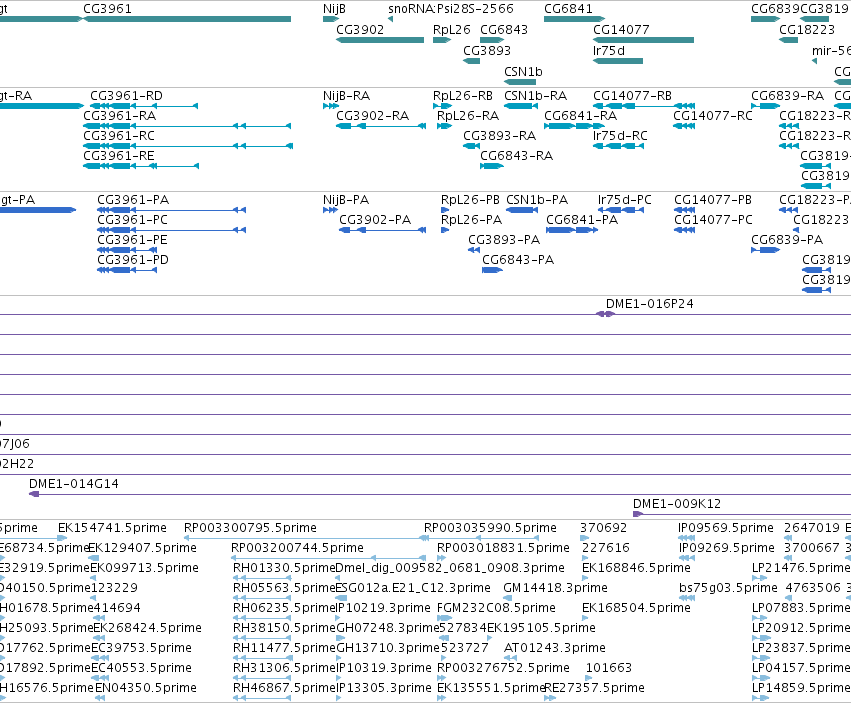851x703 pixels.
Task: Select transcript RpL26-RA
Action: 468,116
